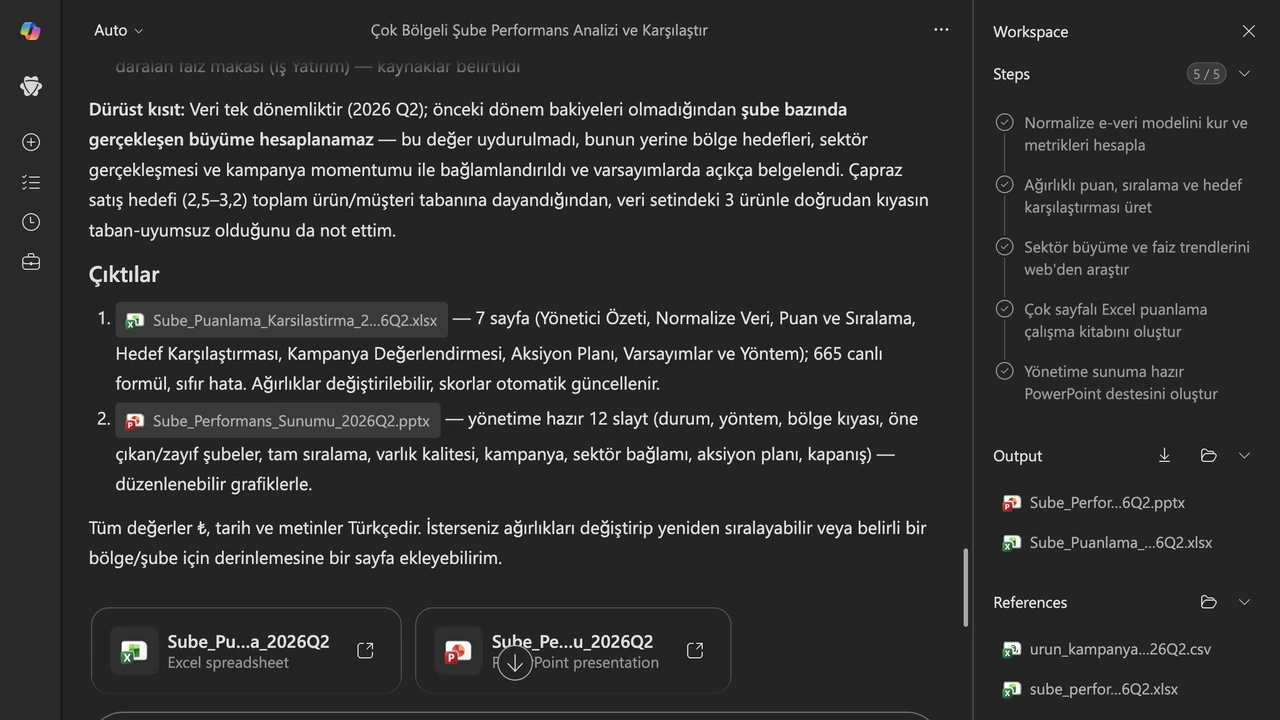Click the Workspace panel title
The image size is (1280, 720).
(x=1030, y=32)
